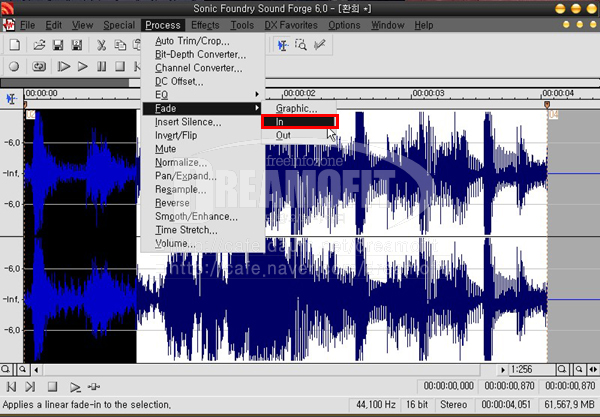Select the Magnify tool icon
This screenshot has width=600, height=417.
point(301,45)
